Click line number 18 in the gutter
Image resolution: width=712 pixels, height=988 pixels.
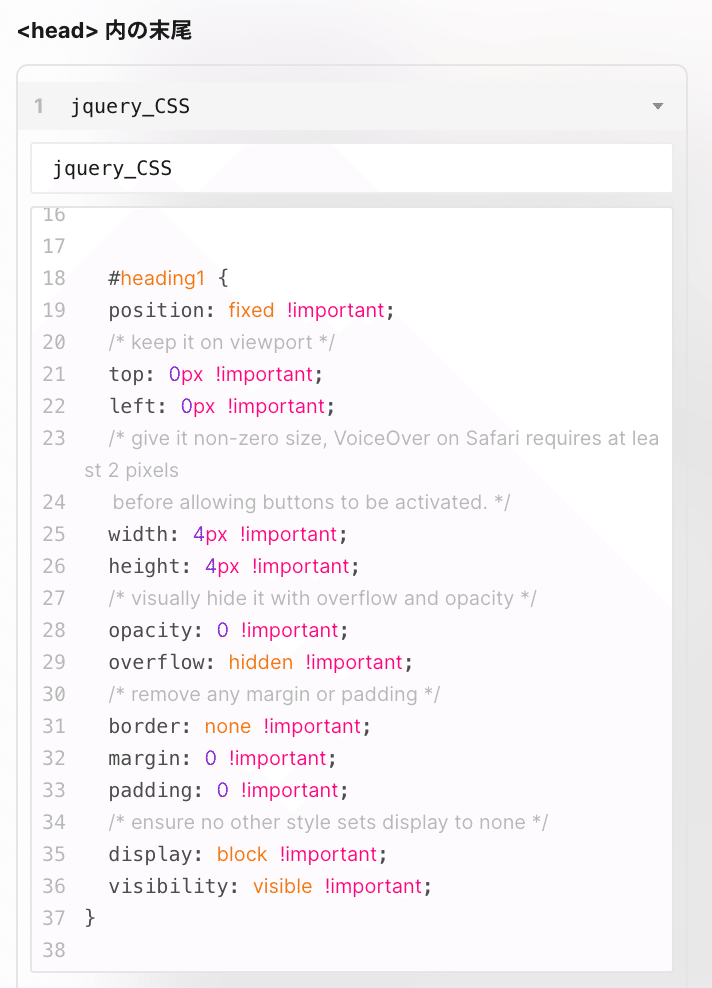(x=54, y=278)
